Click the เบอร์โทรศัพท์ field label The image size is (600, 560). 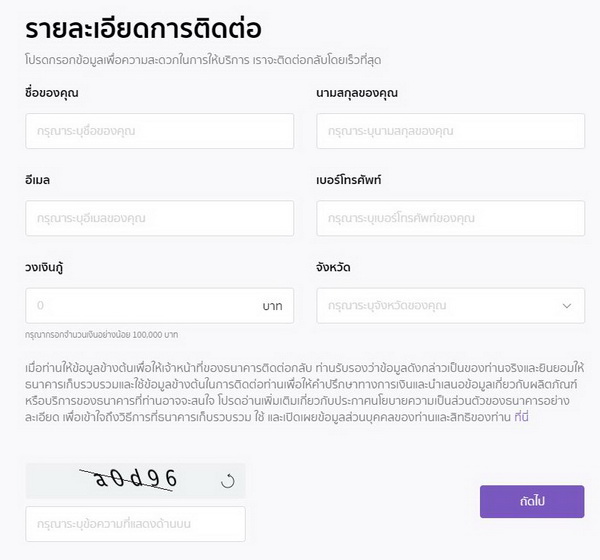click(x=349, y=180)
